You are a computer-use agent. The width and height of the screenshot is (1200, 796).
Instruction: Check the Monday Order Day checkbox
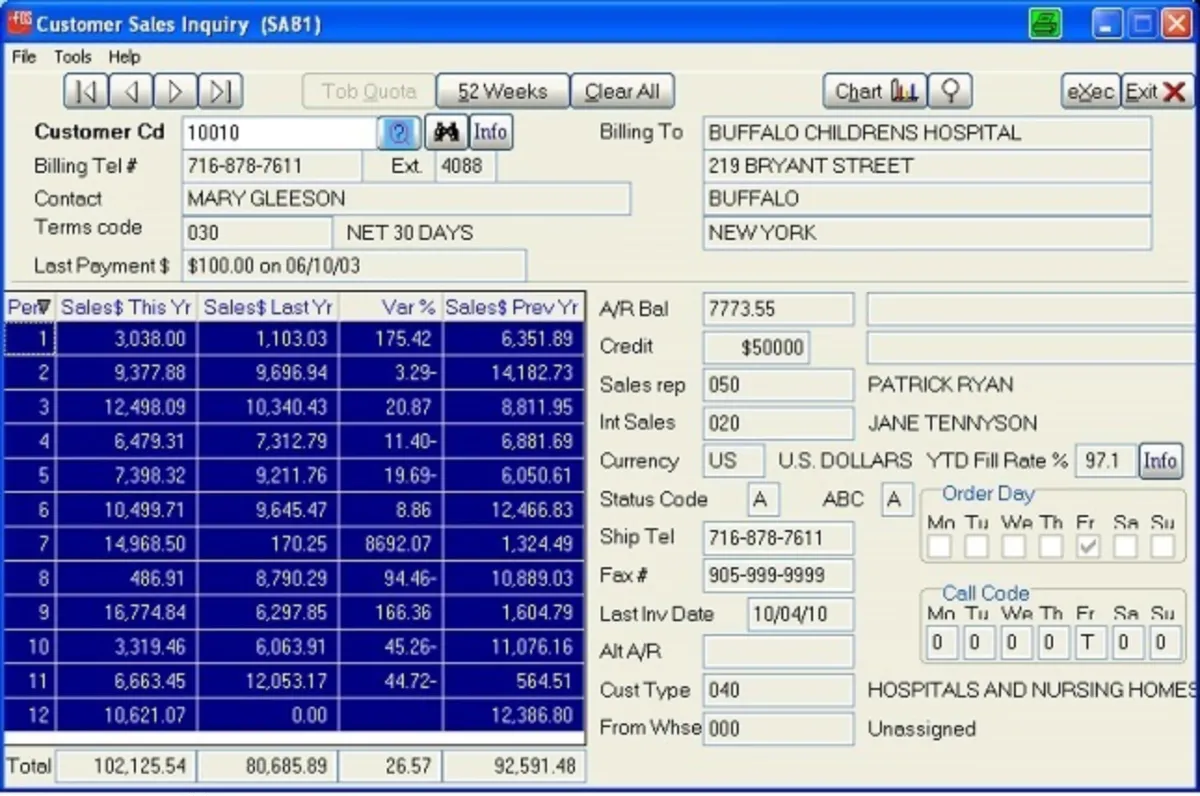(939, 546)
